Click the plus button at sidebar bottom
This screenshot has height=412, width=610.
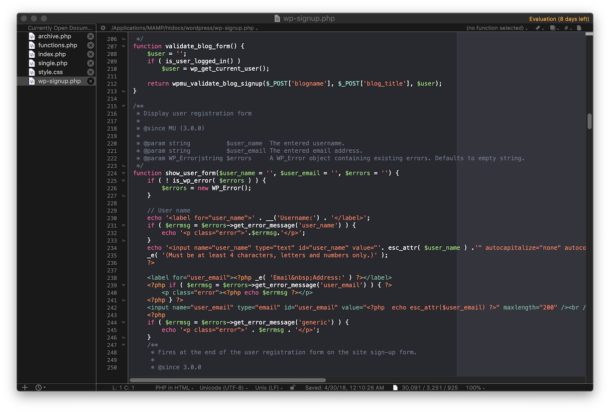(25, 387)
